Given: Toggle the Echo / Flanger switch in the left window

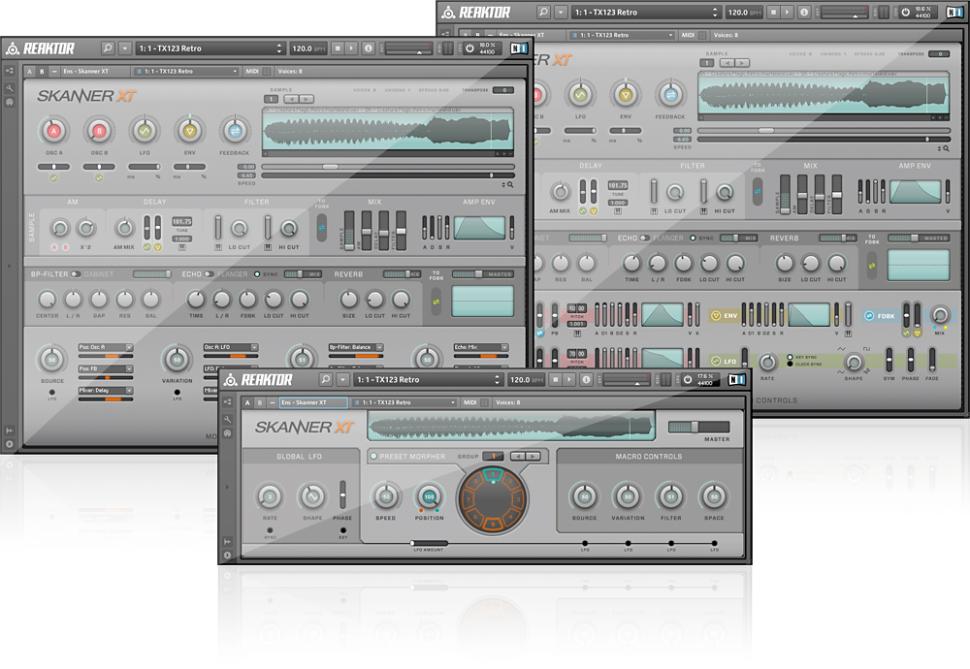Looking at the screenshot, I should pos(209,274).
